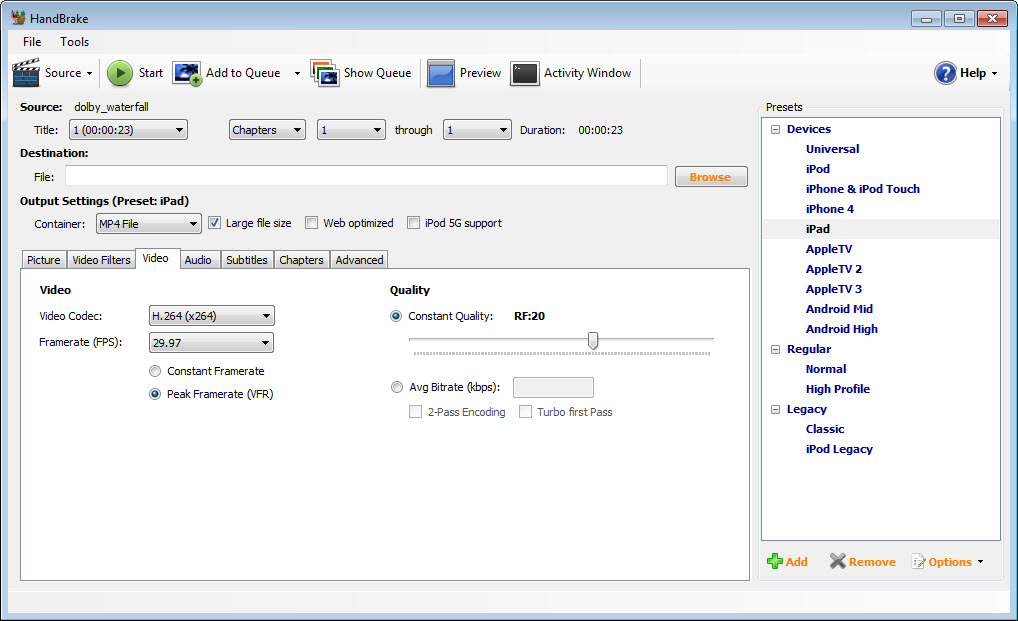
Task: Open the Tools menu
Action: (75, 42)
